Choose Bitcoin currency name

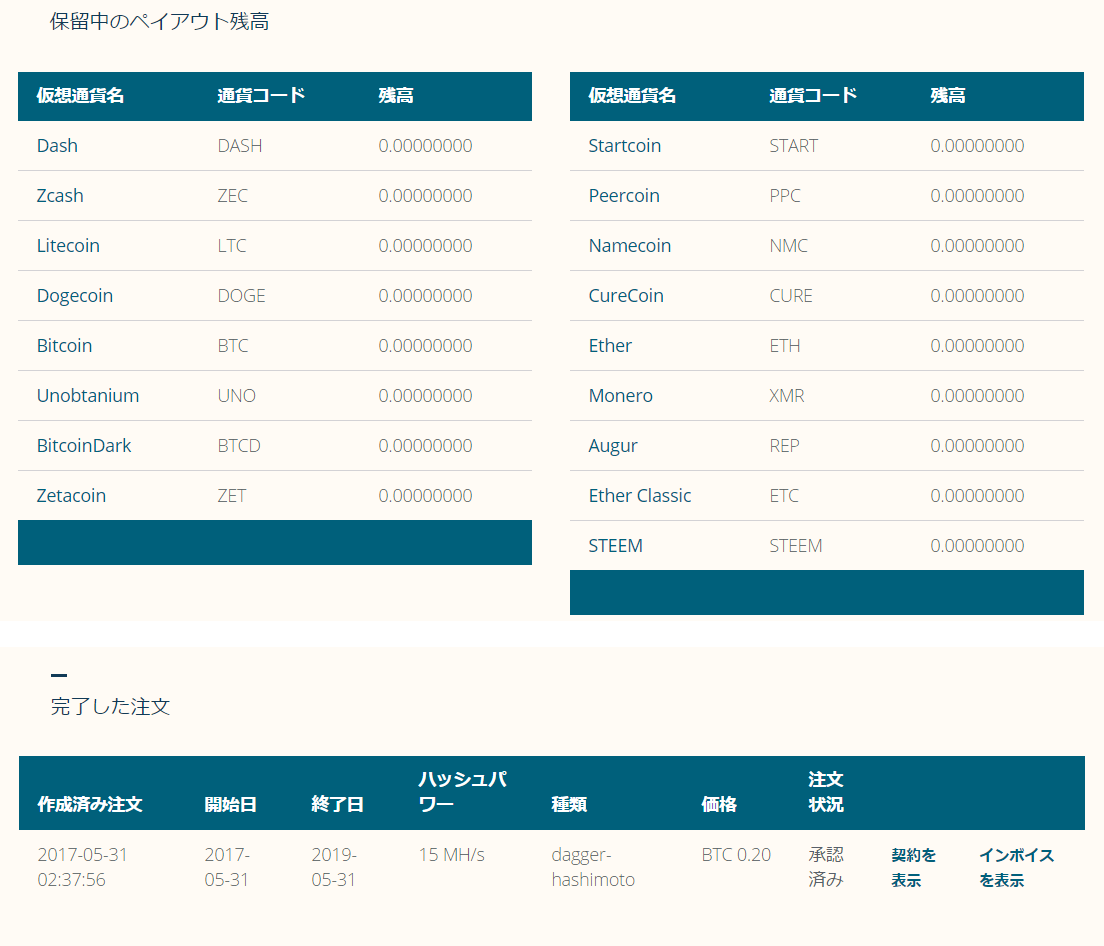[64, 346]
